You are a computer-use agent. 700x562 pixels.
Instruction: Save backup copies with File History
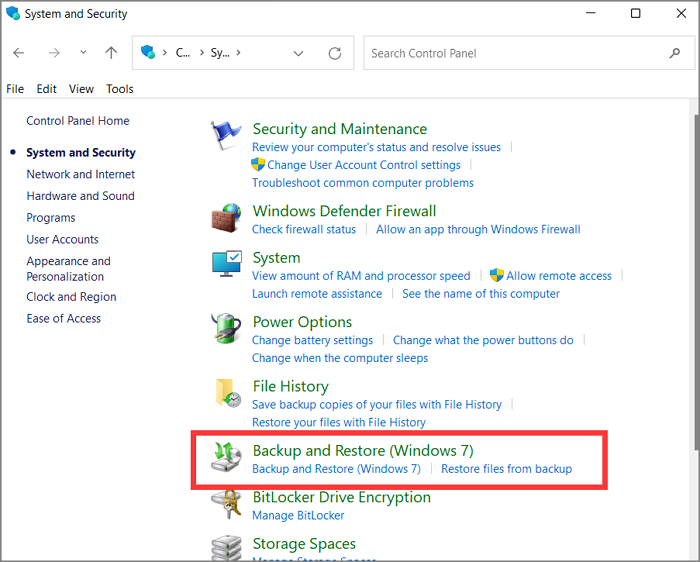coord(377,404)
